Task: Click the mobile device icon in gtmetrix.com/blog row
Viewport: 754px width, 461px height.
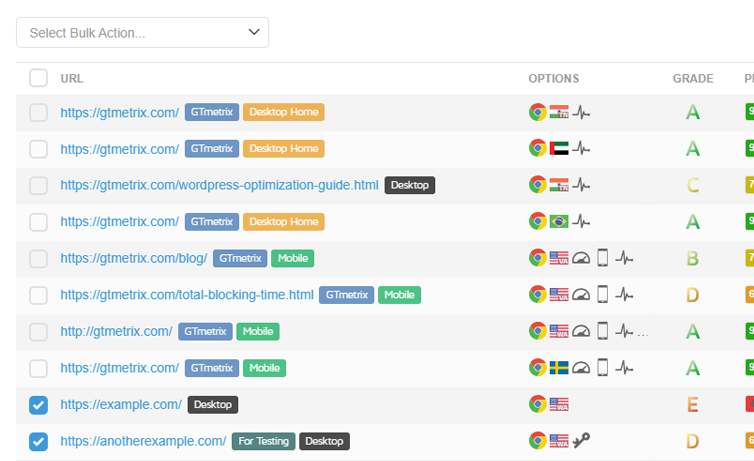Action: click(602, 258)
